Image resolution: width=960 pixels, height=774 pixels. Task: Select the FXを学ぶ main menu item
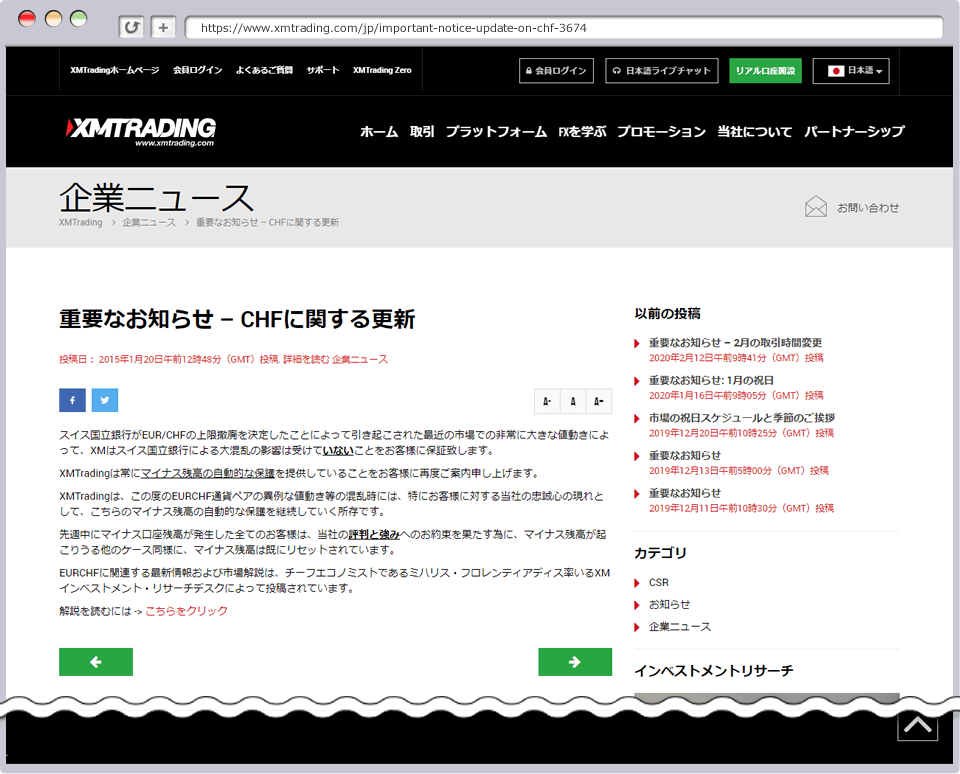[x=582, y=132]
